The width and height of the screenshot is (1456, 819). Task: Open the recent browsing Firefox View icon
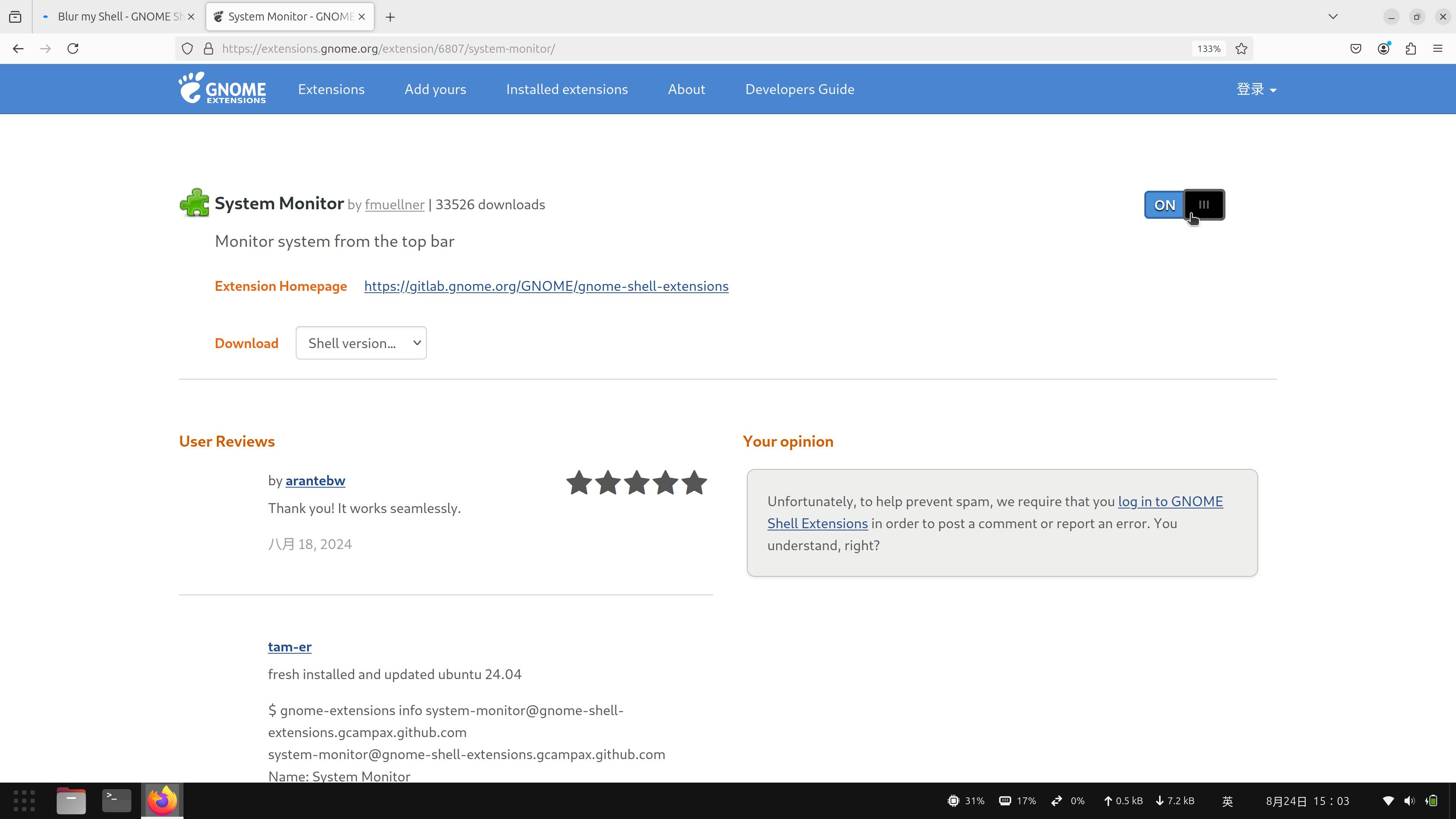click(16, 17)
